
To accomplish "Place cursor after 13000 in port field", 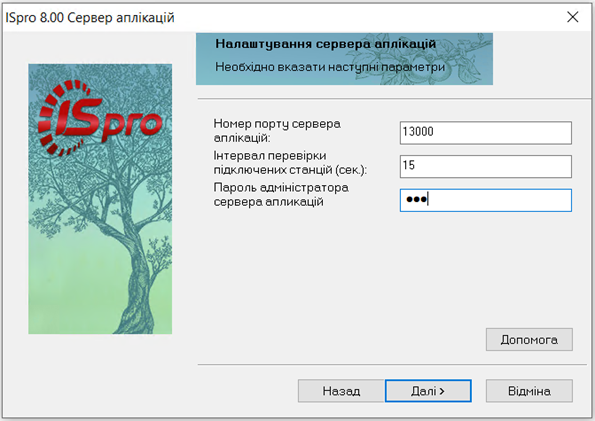I will pyautogui.click(x=435, y=132).
